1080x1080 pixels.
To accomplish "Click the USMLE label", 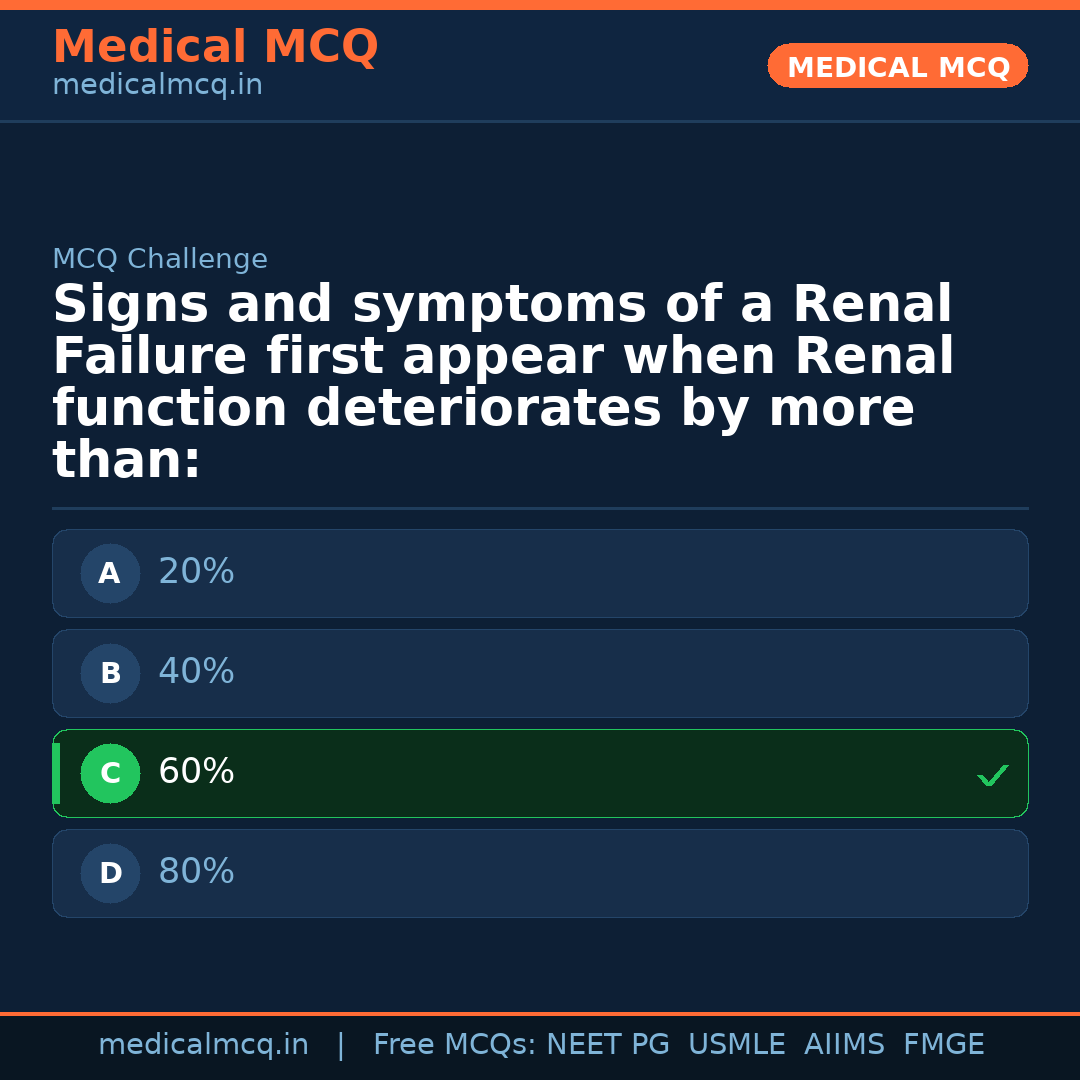I will (737, 1043).
